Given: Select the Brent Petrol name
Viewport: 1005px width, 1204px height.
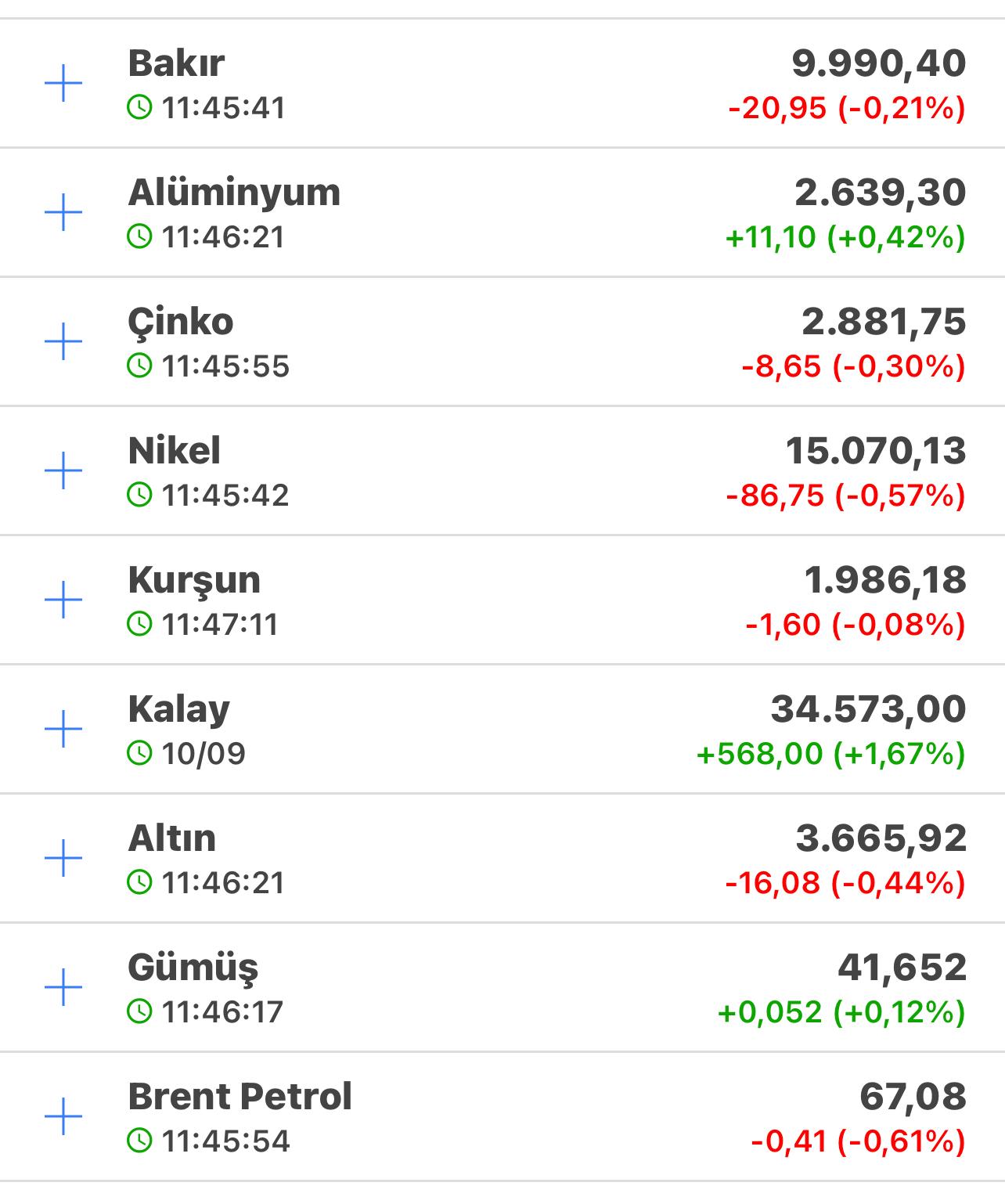Looking at the screenshot, I should click(240, 1097).
